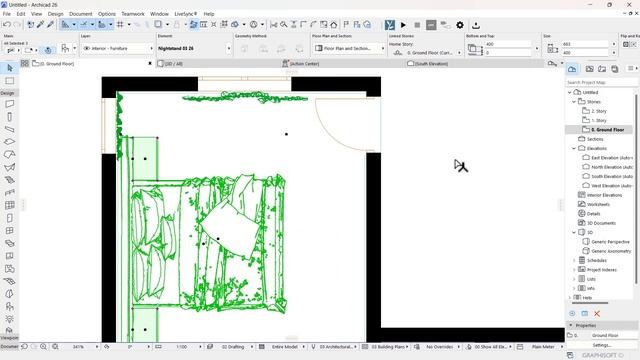The width and height of the screenshot is (640, 360).
Task: Switch to the Action Center tab
Action: click(x=304, y=64)
